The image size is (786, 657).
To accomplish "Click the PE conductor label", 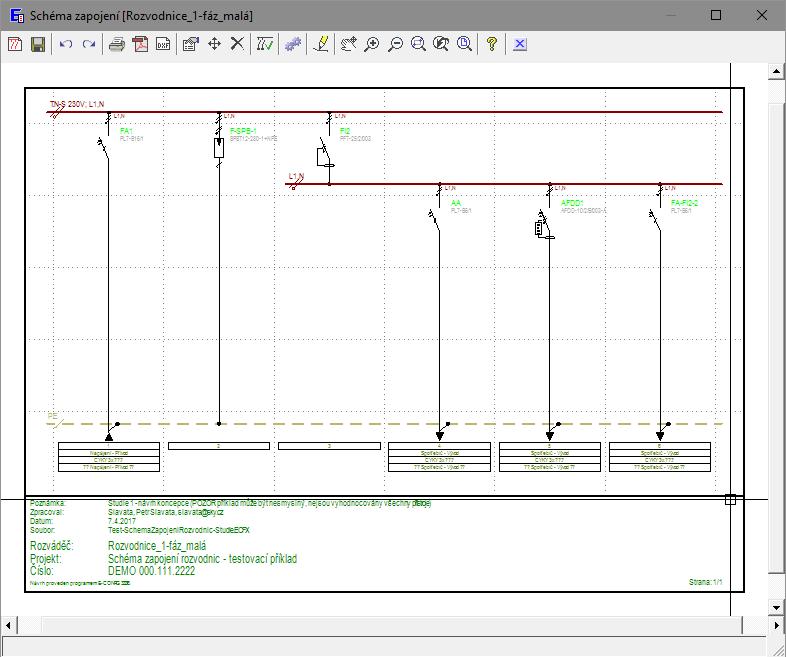I will coord(53,416).
